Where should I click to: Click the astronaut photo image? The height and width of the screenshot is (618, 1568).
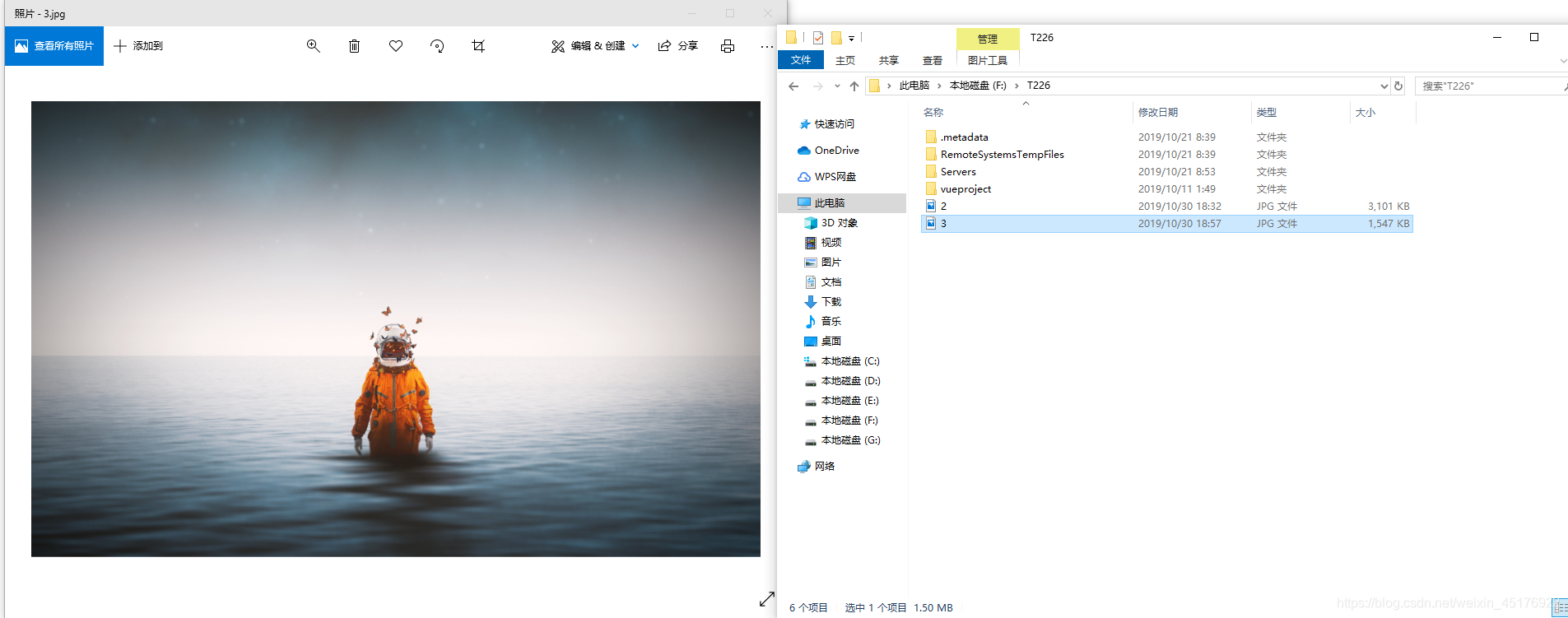click(x=396, y=329)
